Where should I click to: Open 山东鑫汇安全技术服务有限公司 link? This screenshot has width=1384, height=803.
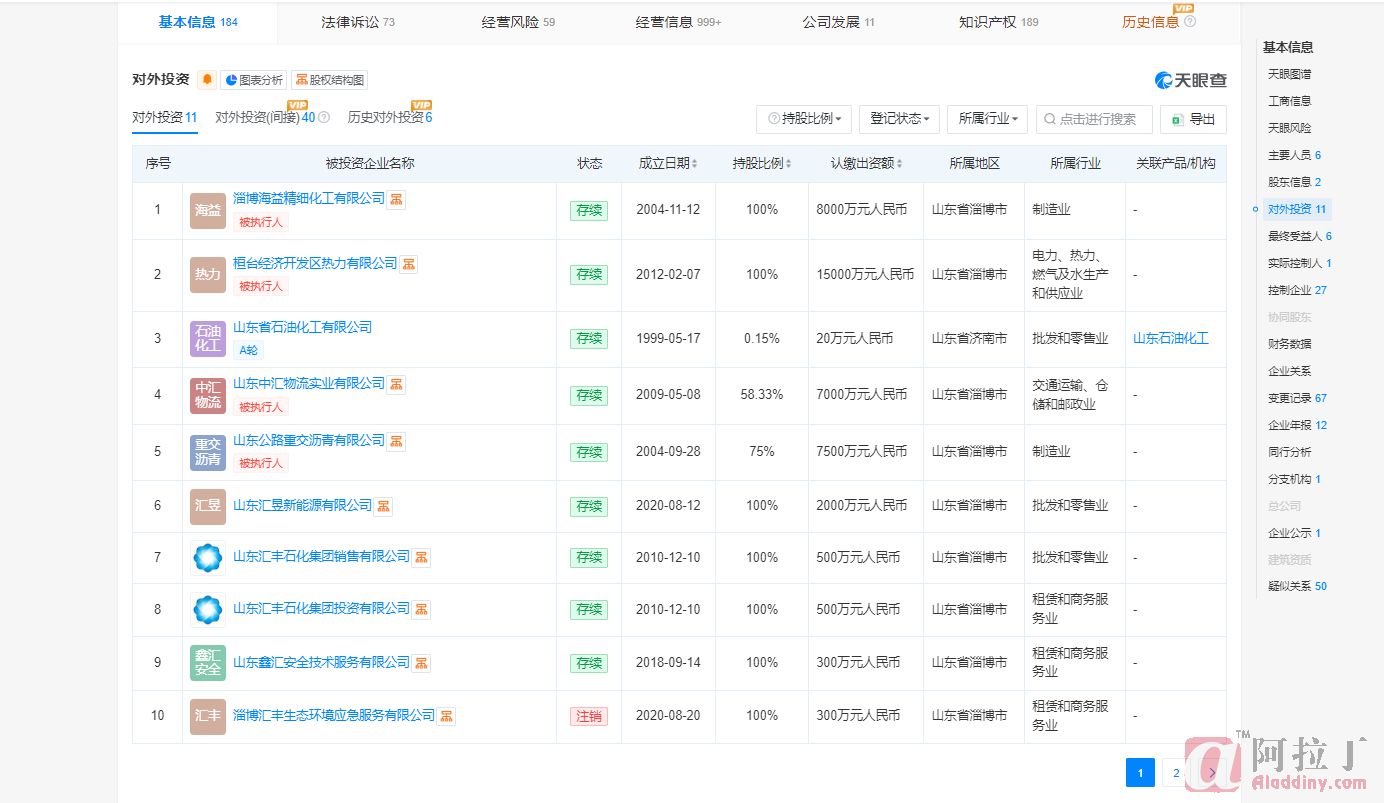pos(322,663)
